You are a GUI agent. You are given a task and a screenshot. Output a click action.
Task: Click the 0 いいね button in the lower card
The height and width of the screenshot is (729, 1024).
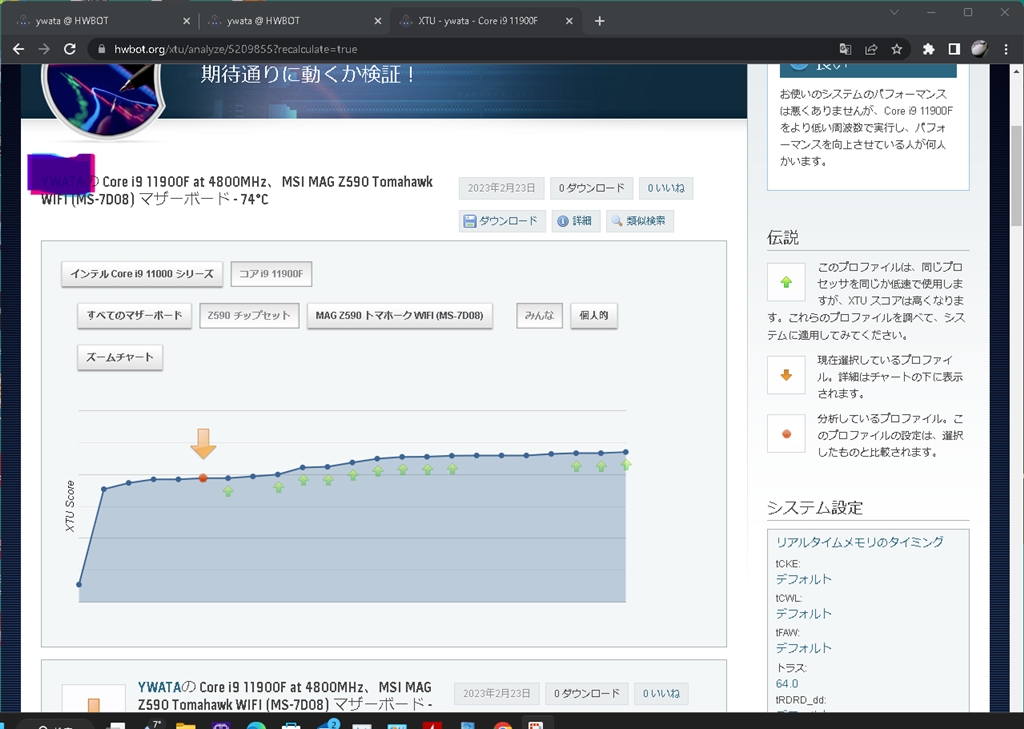pos(661,694)
